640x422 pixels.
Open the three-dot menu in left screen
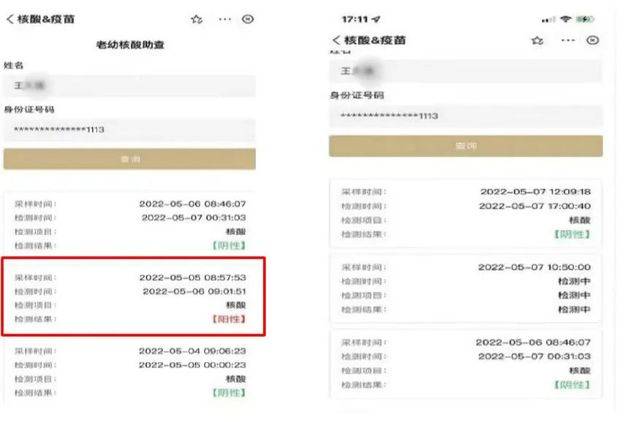point(224,19)
